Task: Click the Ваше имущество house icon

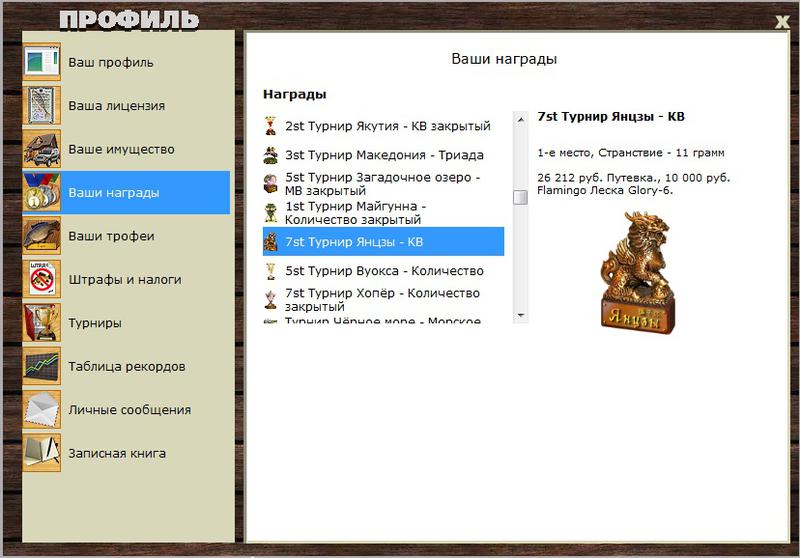Action: pos(41,149)
